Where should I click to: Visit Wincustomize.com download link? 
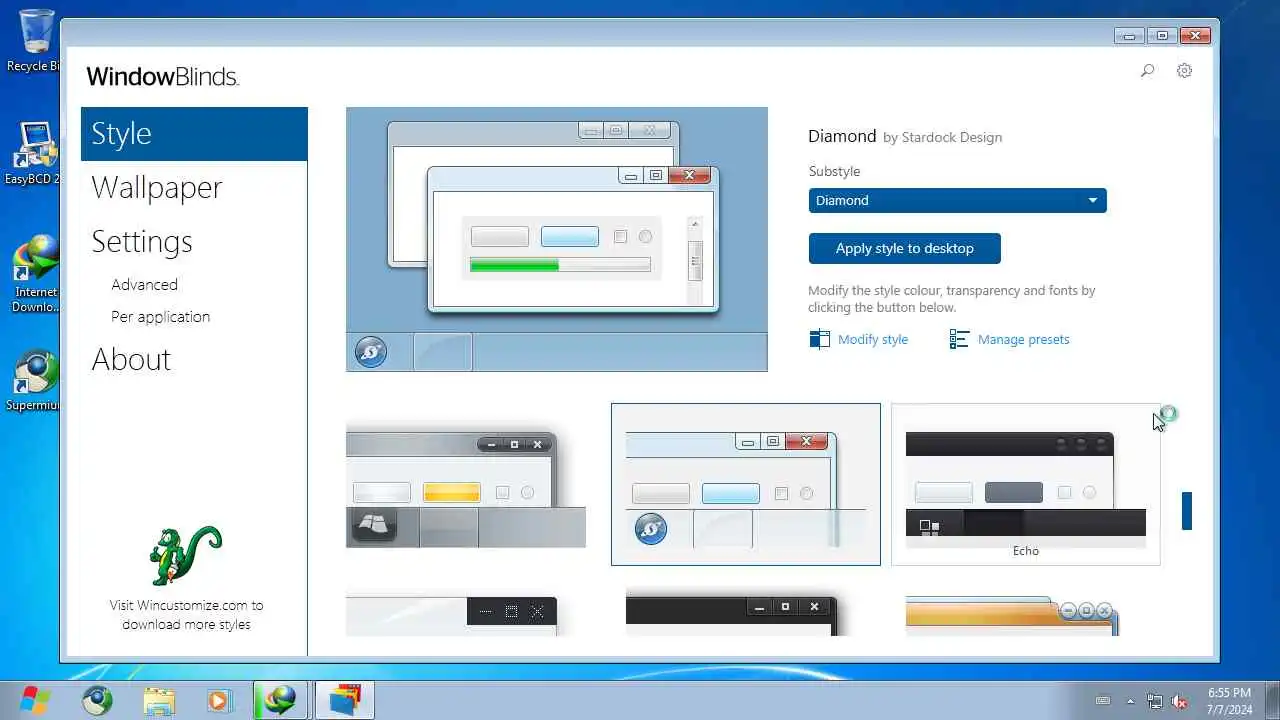186,615
